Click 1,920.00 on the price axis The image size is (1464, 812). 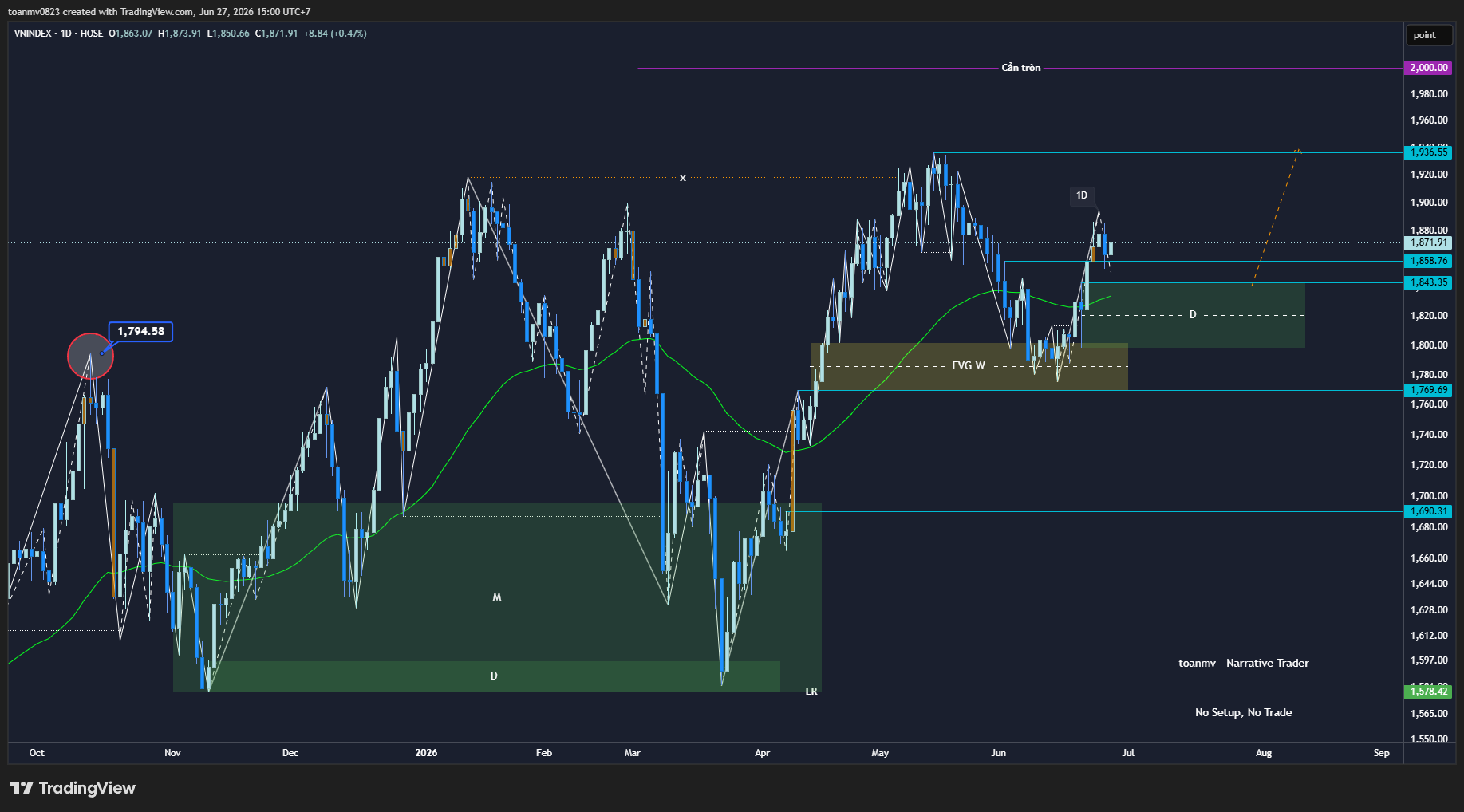(x=1429, y=175)
